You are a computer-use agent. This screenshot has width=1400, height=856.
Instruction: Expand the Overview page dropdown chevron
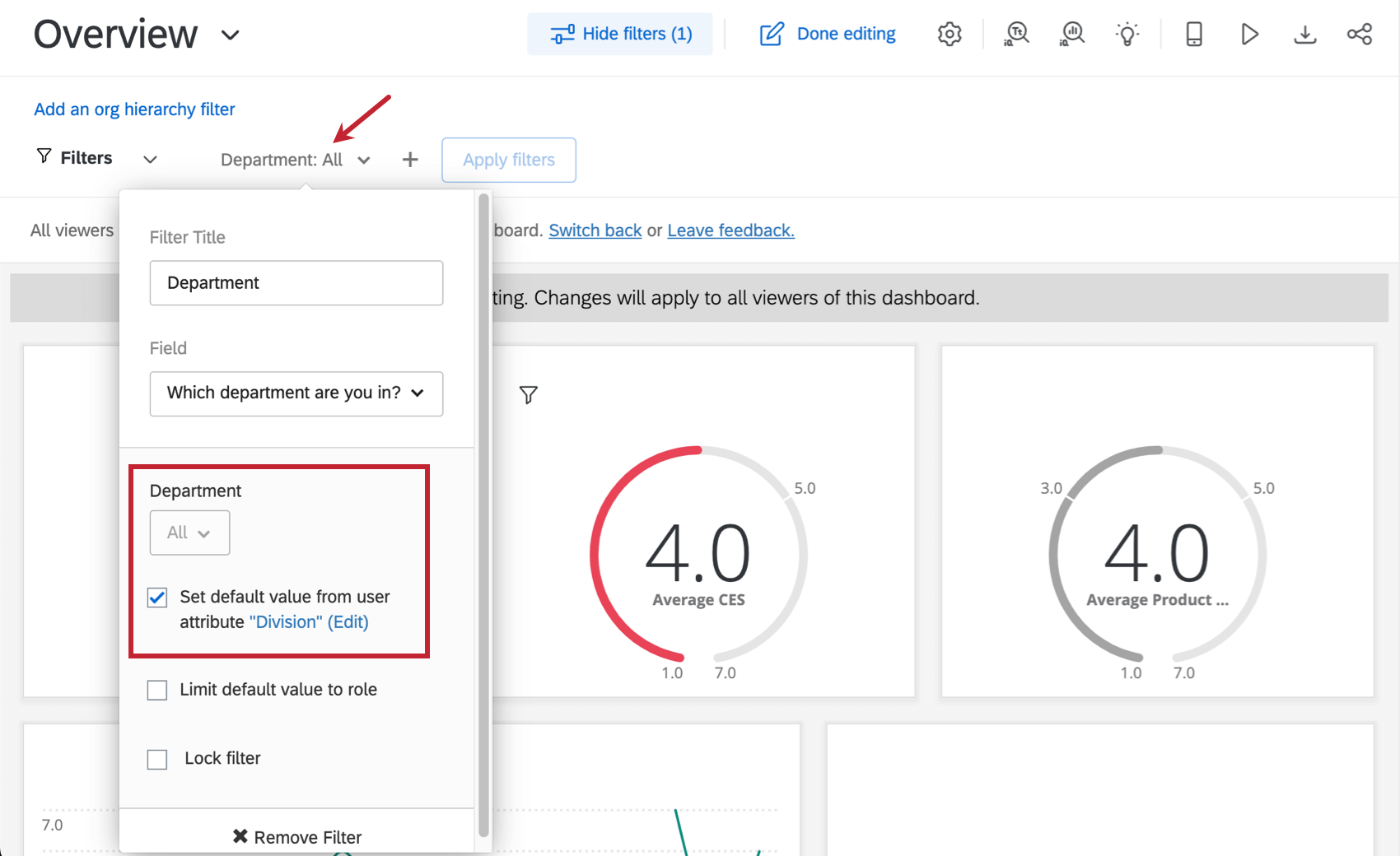click(x=231, y=35)
